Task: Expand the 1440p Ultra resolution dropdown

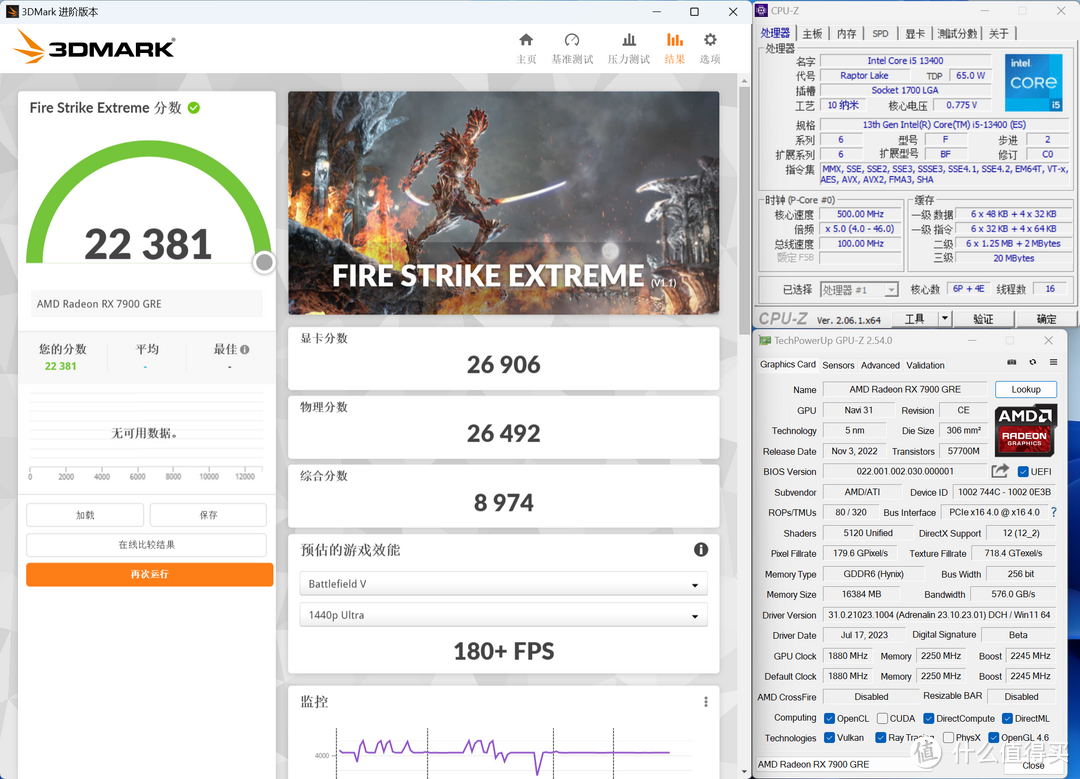Action: [x=503, y=615]
